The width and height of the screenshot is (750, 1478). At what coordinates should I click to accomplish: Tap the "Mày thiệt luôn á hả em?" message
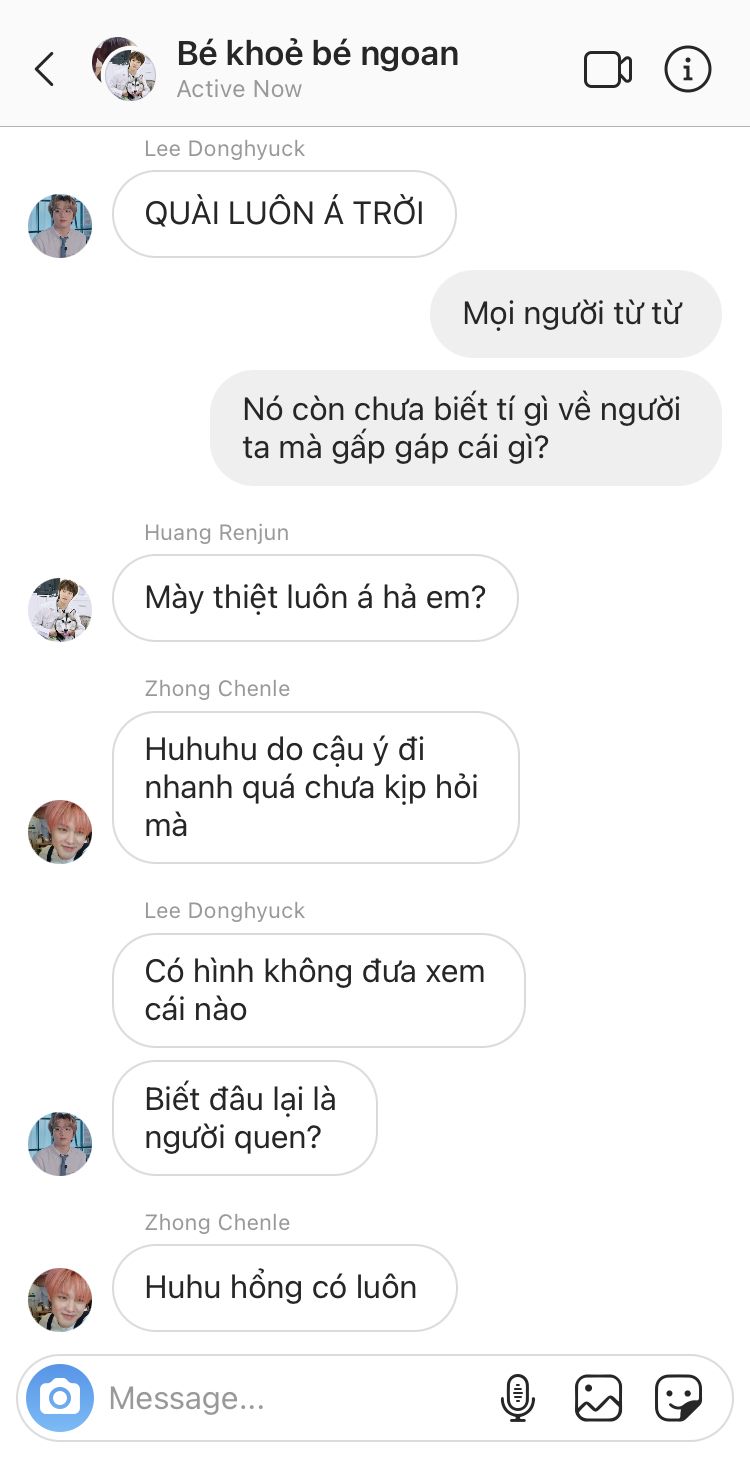(315, 598)
